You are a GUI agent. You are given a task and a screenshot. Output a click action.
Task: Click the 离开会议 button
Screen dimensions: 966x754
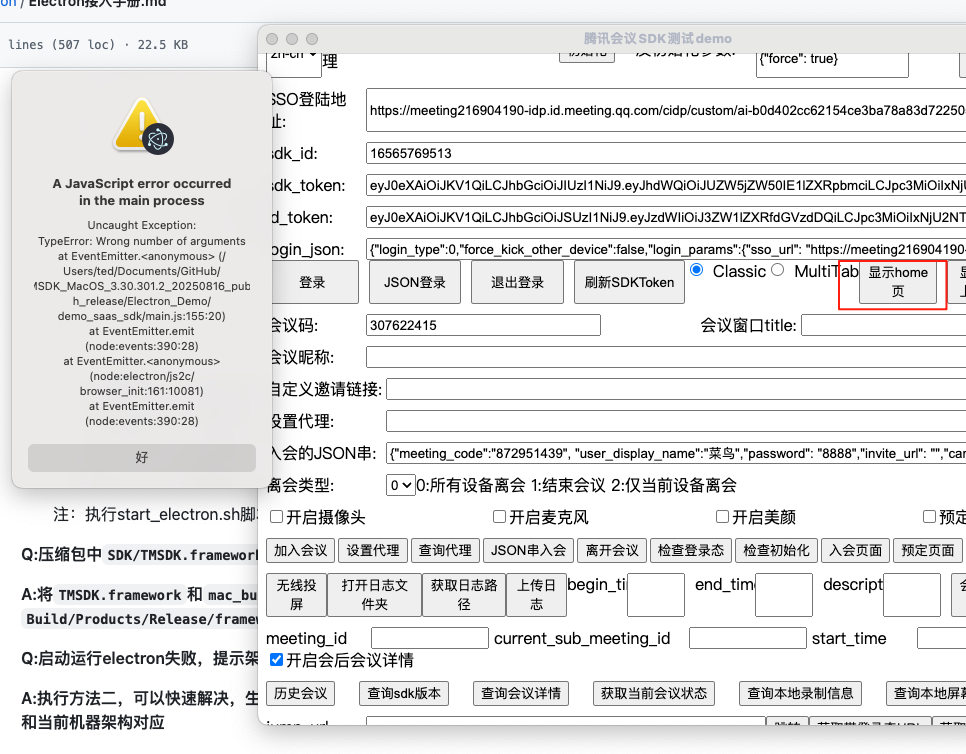[612, 550]
